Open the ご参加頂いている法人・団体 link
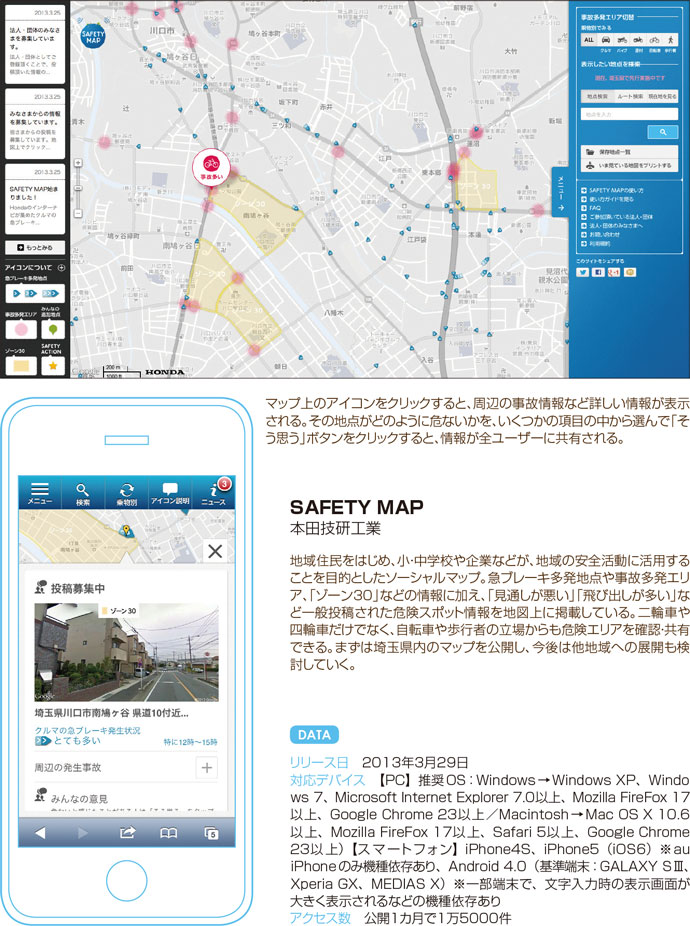Image resolution: width=690 pixels, height=926 pixels. coord(617,217)
